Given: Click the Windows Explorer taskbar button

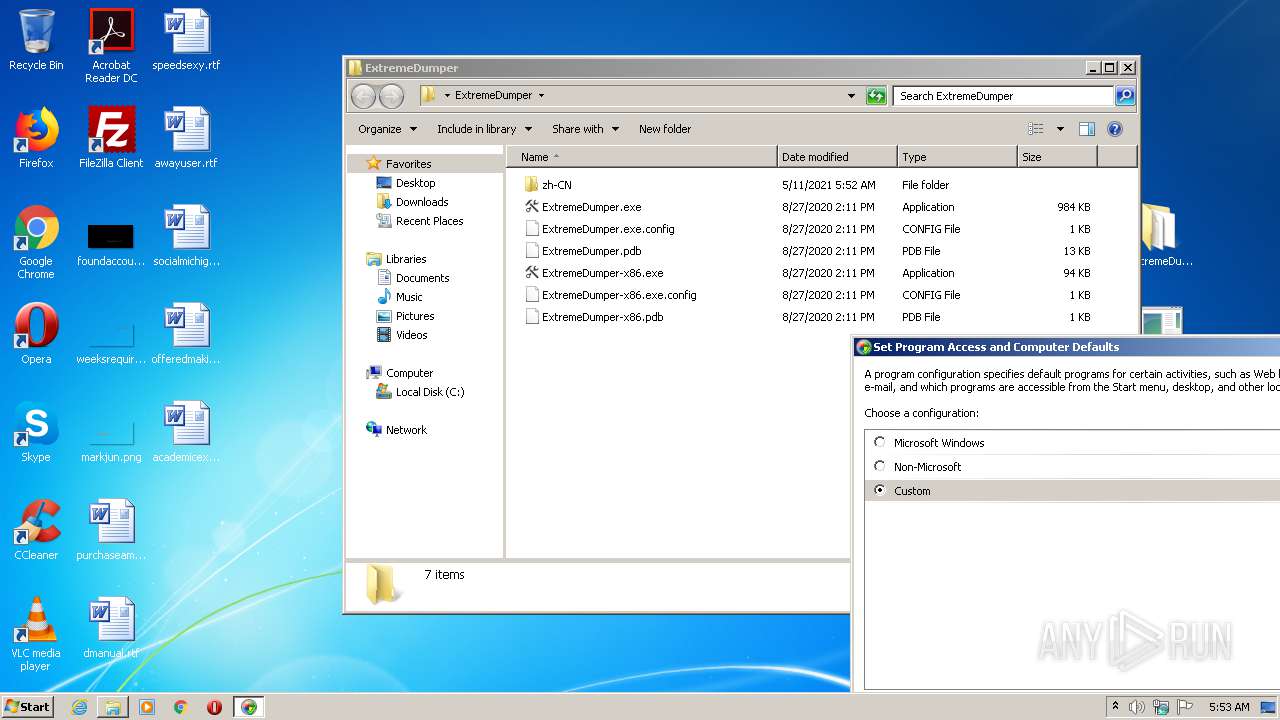Looking at the screenshot, I should point(113,707).
